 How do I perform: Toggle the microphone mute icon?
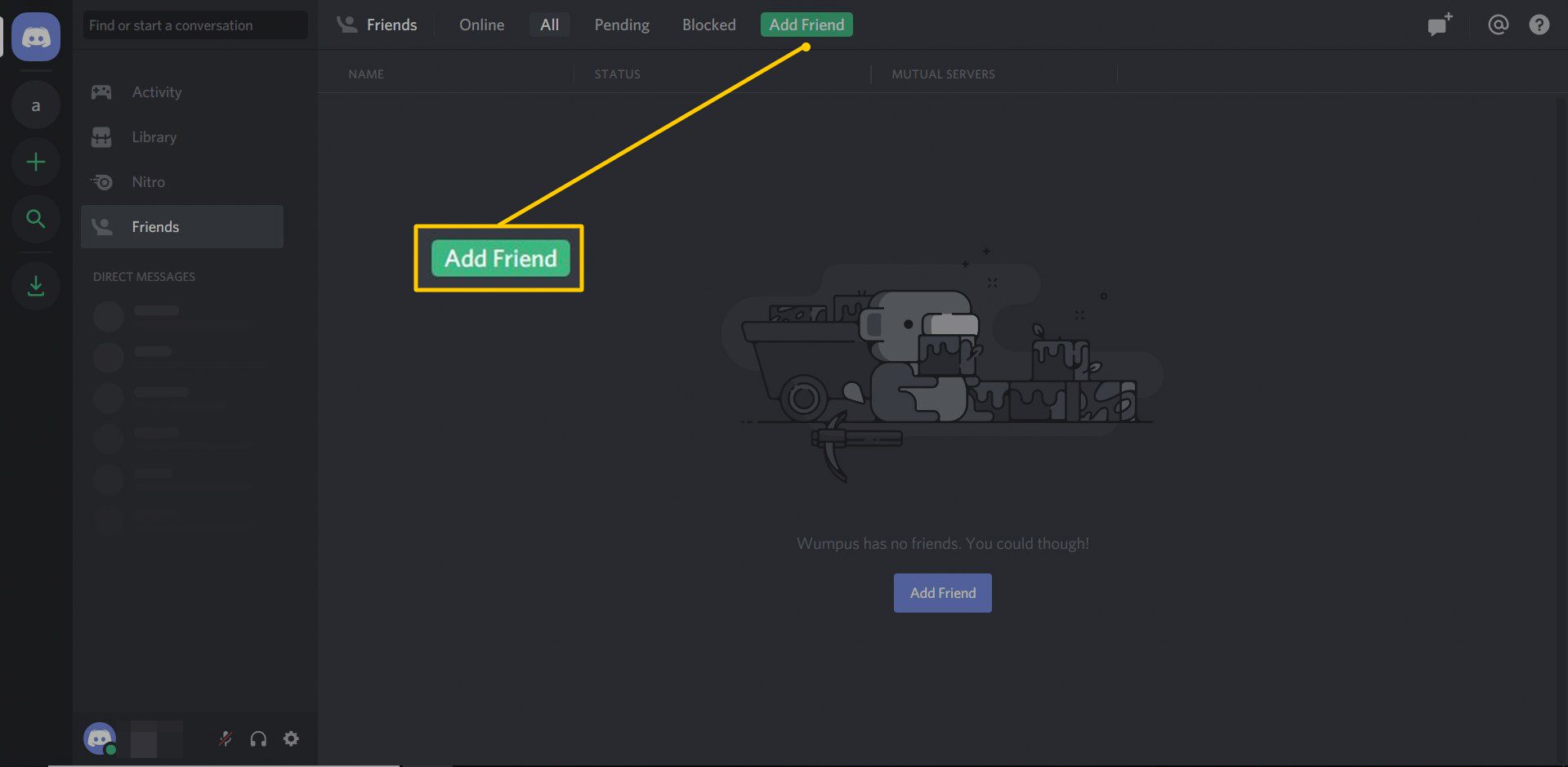click(226, 739)
